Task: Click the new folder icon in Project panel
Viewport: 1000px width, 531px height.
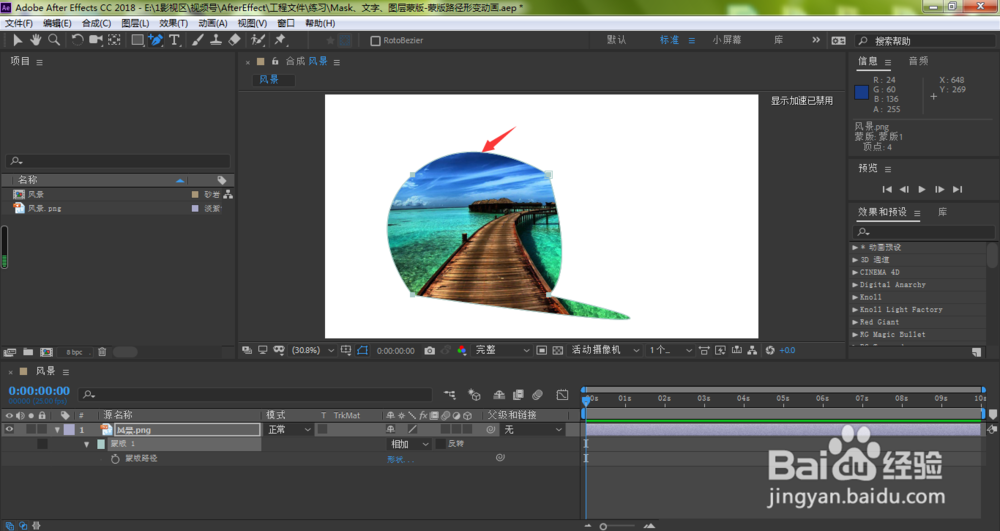Action: point(28,352)
